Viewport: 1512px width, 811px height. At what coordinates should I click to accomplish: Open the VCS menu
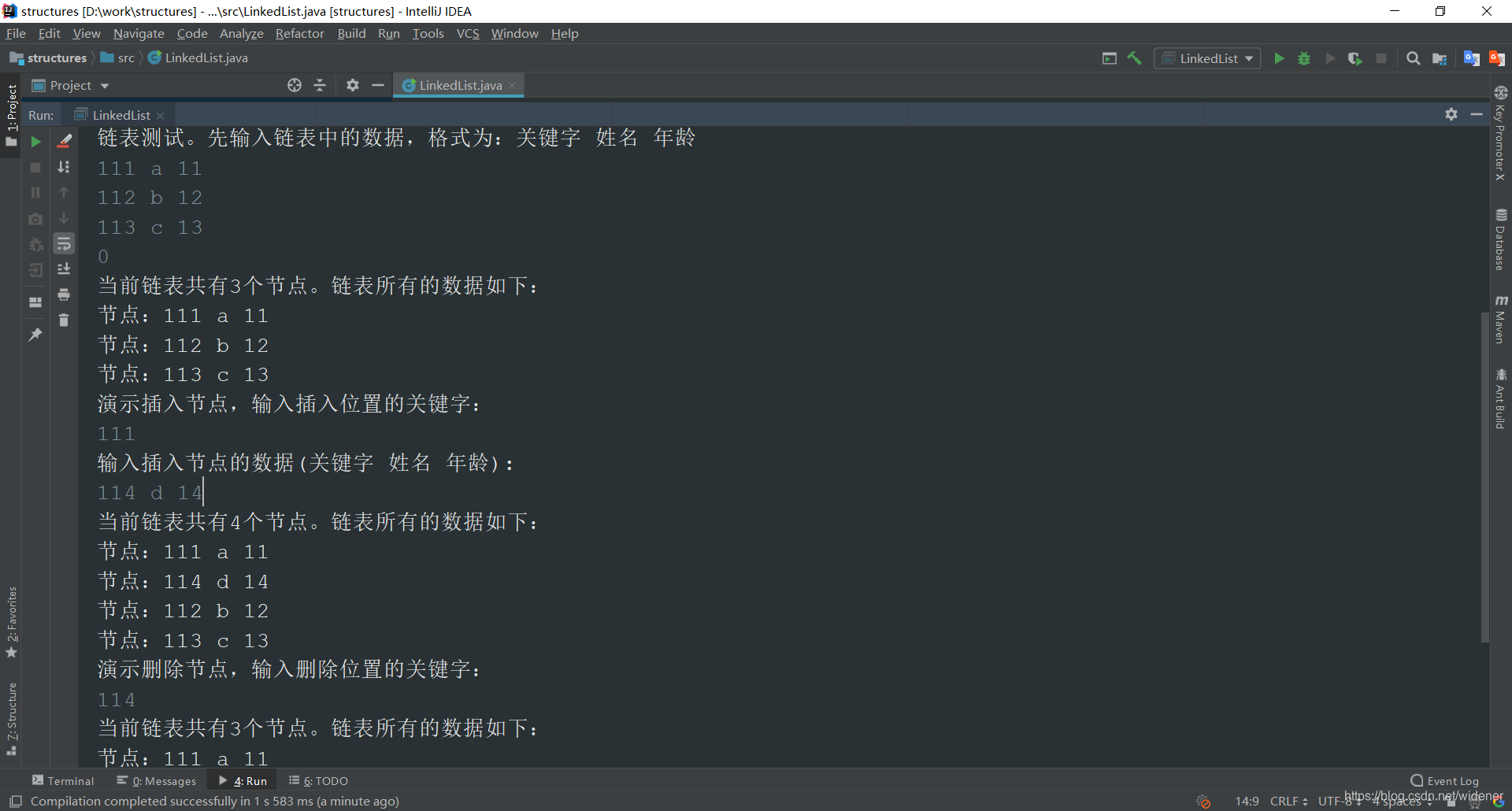click(468, 33)
